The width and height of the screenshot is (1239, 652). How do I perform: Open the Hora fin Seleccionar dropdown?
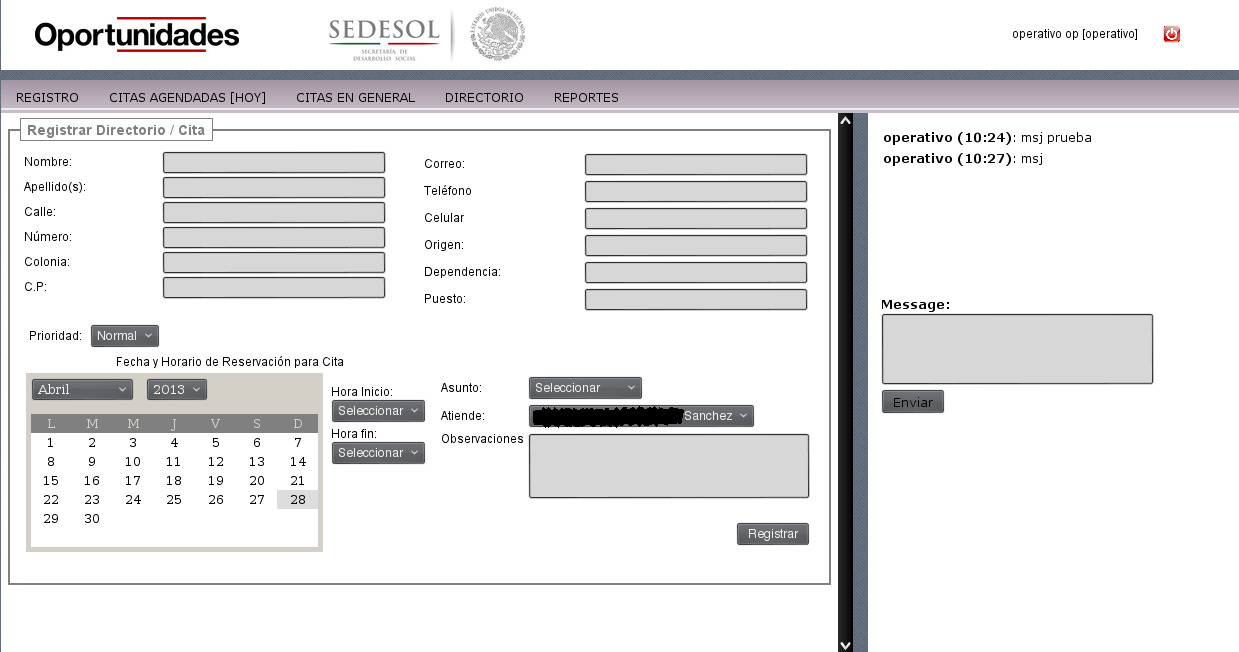(377, 452)
